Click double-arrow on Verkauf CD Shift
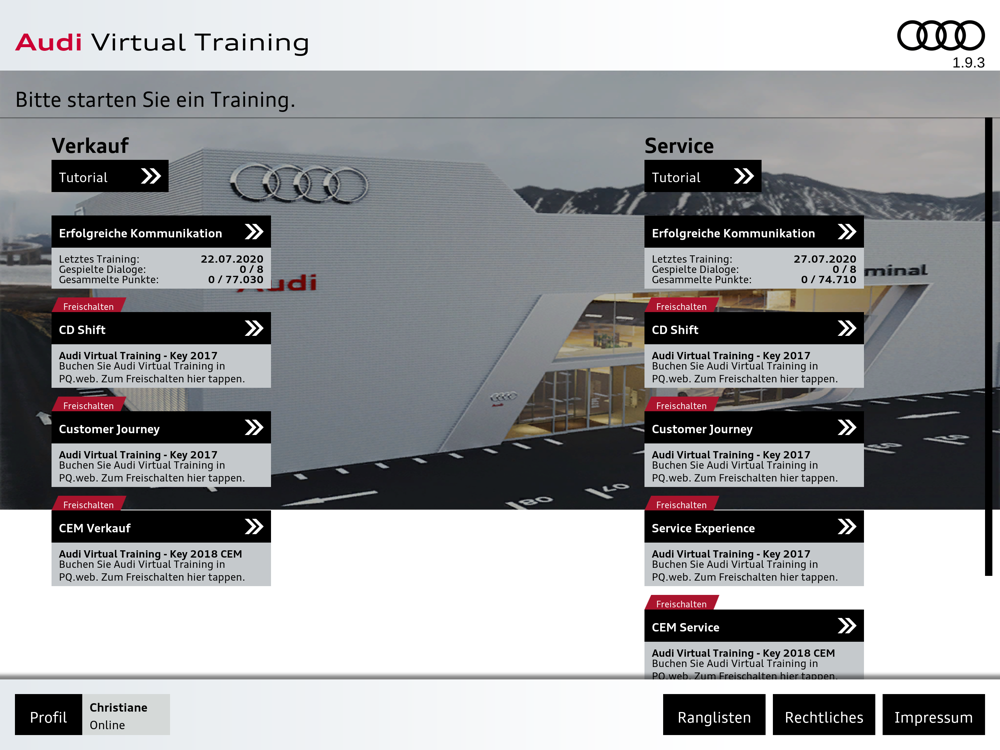 tap(254, 328)
